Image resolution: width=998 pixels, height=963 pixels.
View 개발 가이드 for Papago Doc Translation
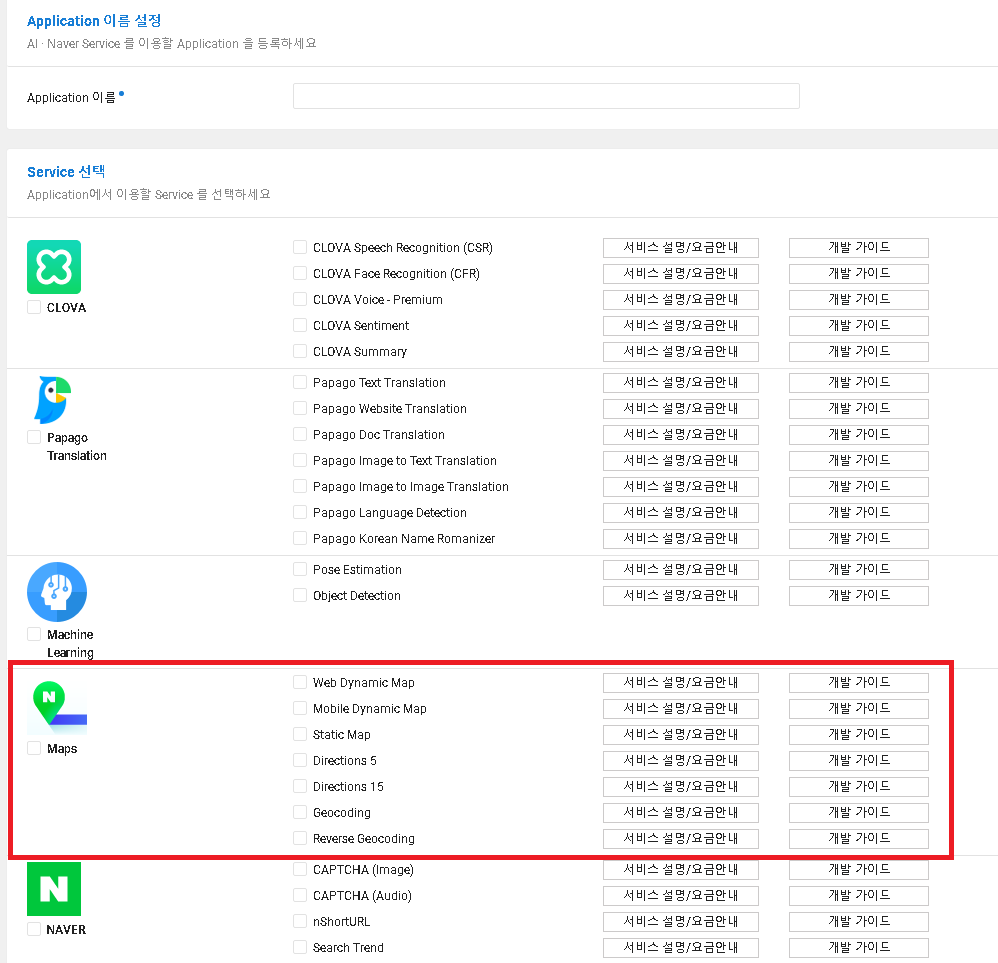(859, 435)
